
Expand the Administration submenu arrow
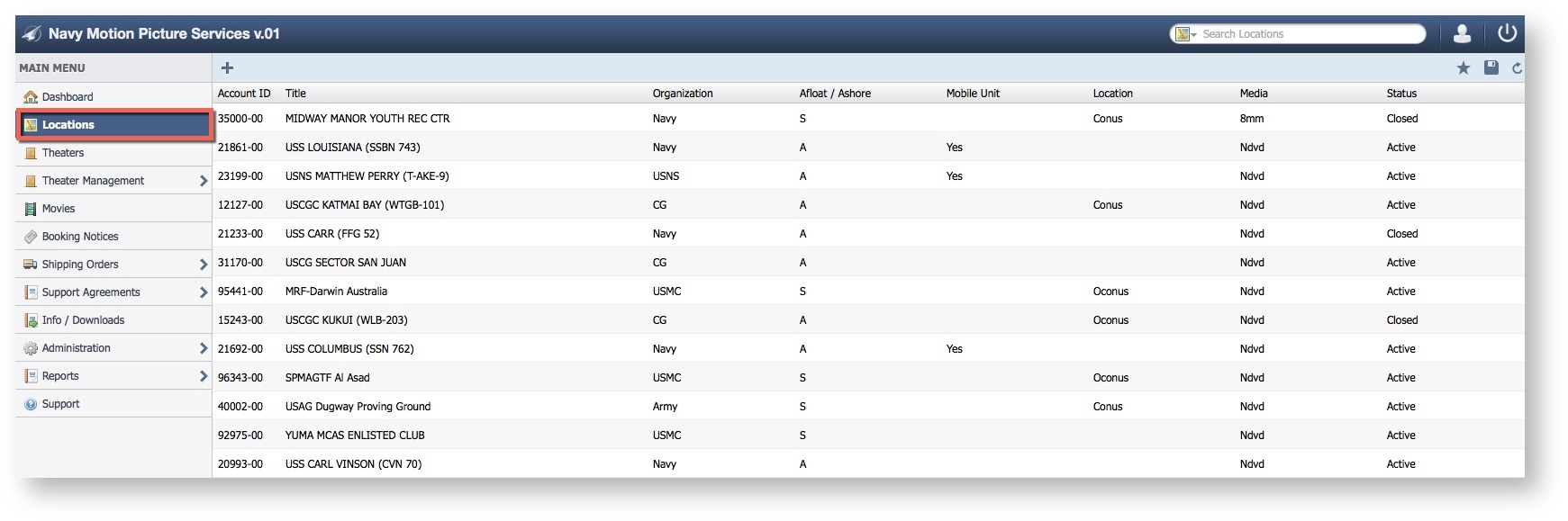point(203,348)
